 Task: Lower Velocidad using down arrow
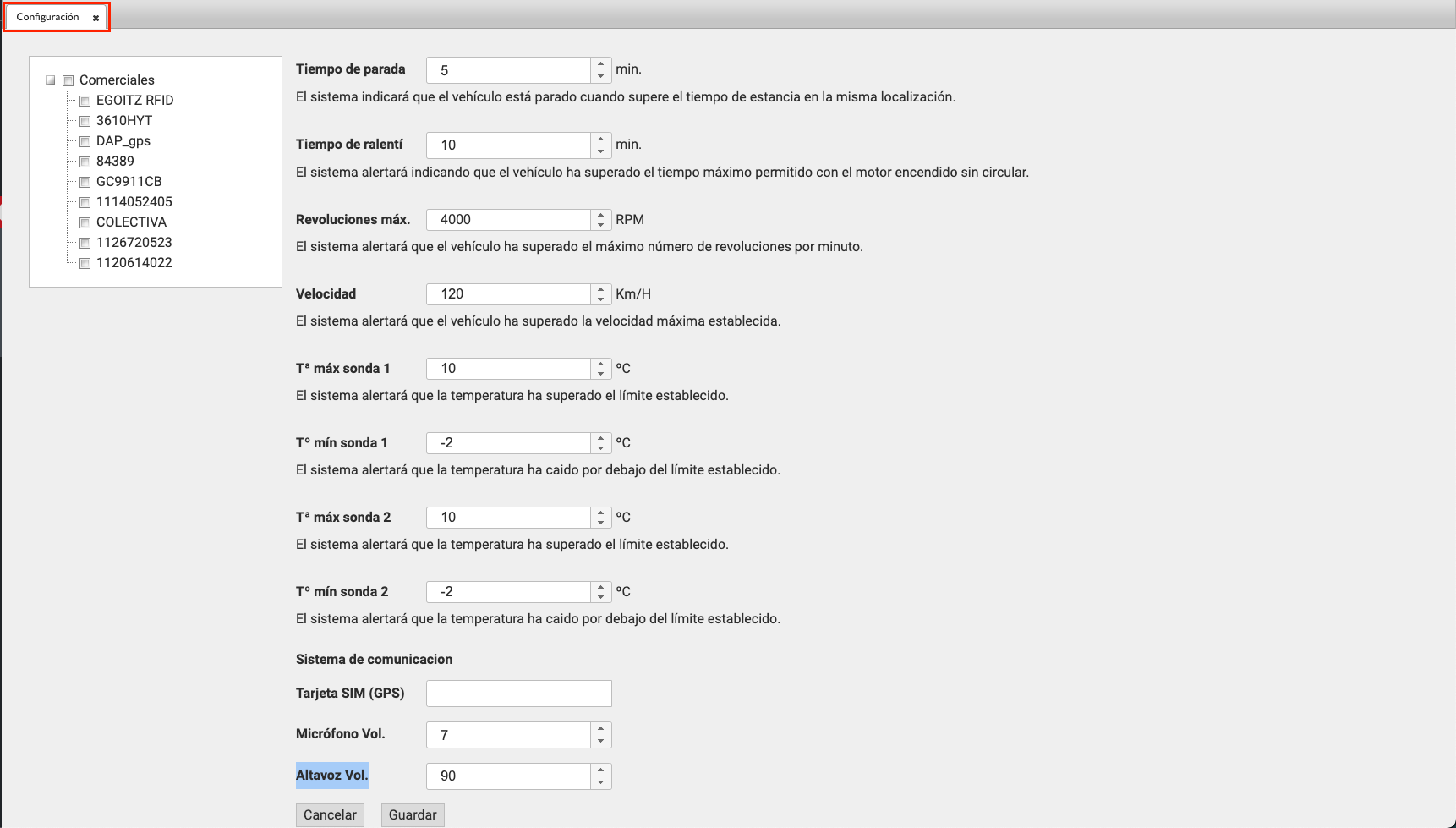coord(600,299)
